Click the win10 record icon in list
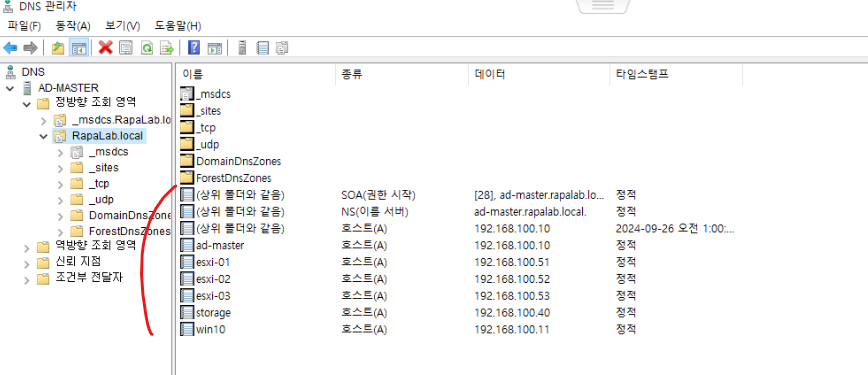Screen dimensions: 868x375 point(188,329)
